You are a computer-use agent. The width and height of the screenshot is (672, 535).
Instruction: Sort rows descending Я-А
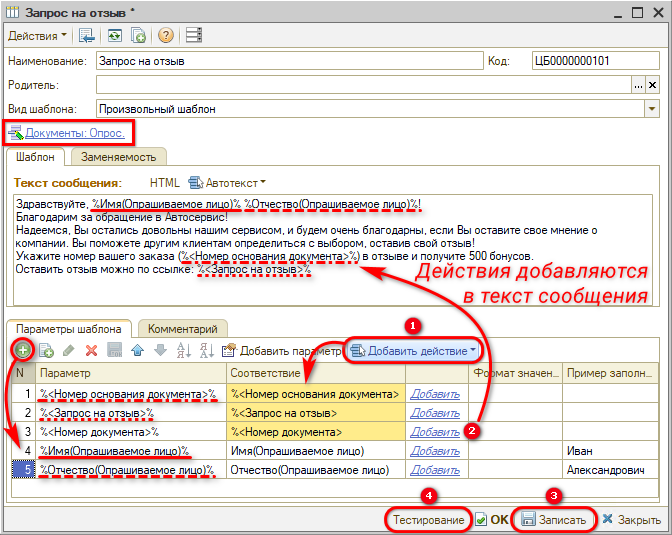[206, 350]
